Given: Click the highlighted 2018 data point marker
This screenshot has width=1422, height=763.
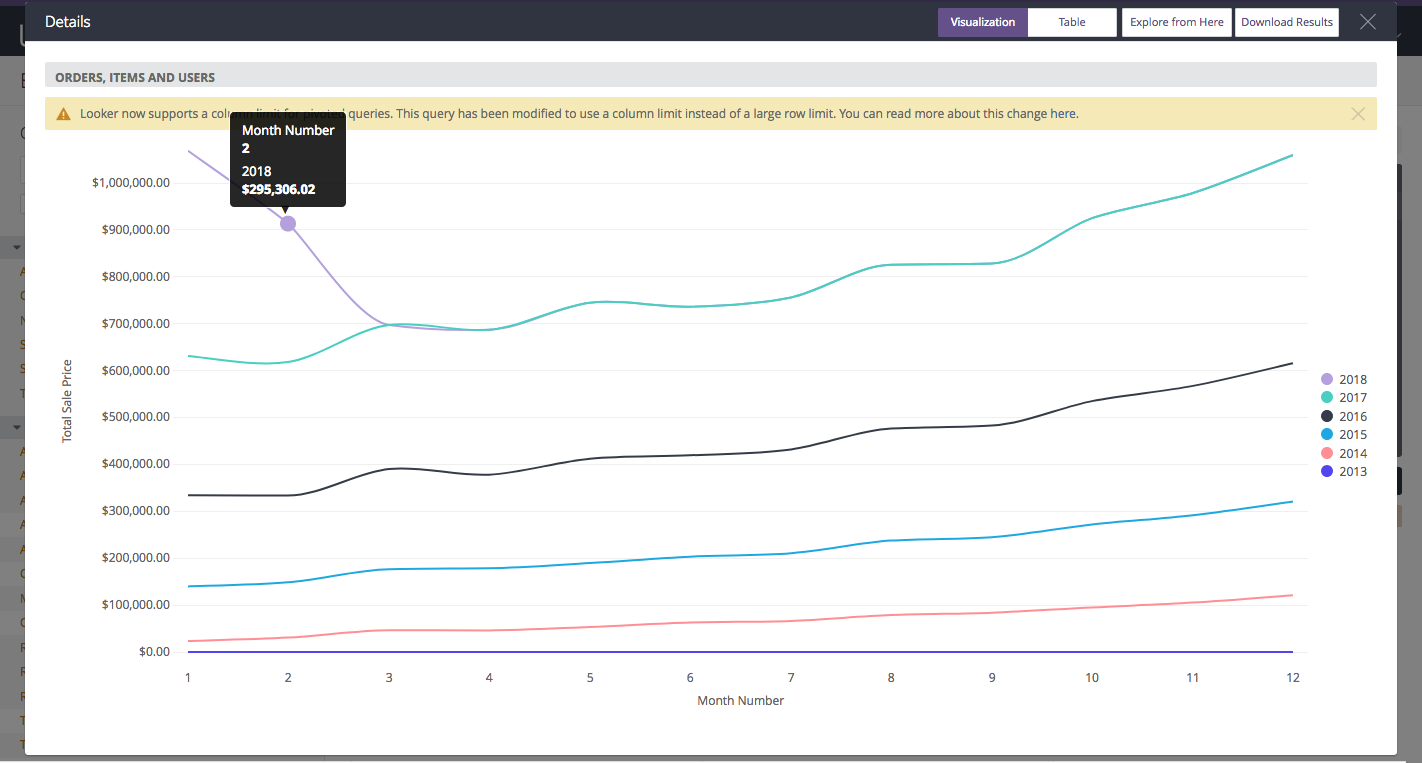Looking at the screenshot, I should (x=288, y=223).
